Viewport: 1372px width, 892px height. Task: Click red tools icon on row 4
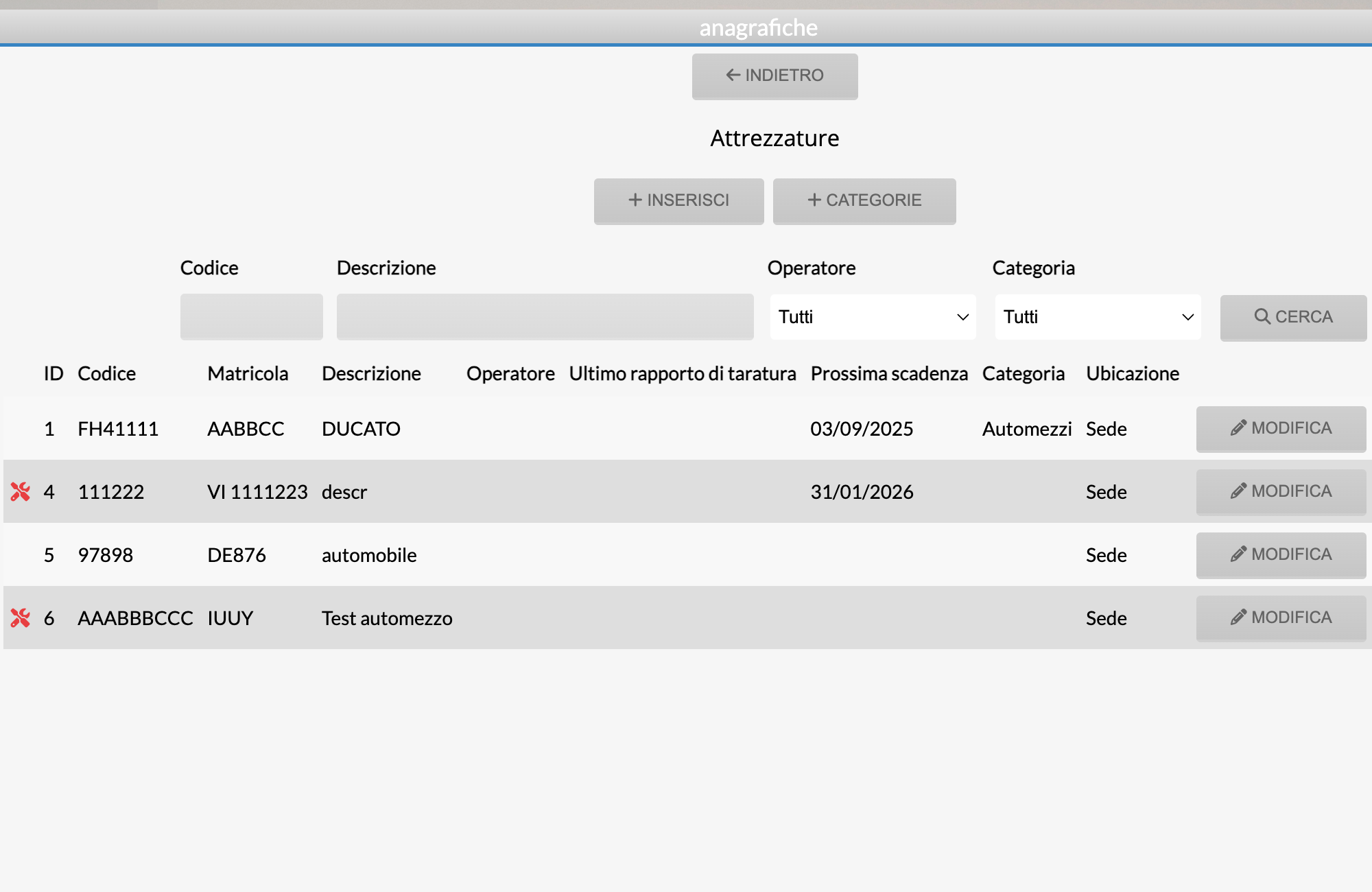click(21, 492)
